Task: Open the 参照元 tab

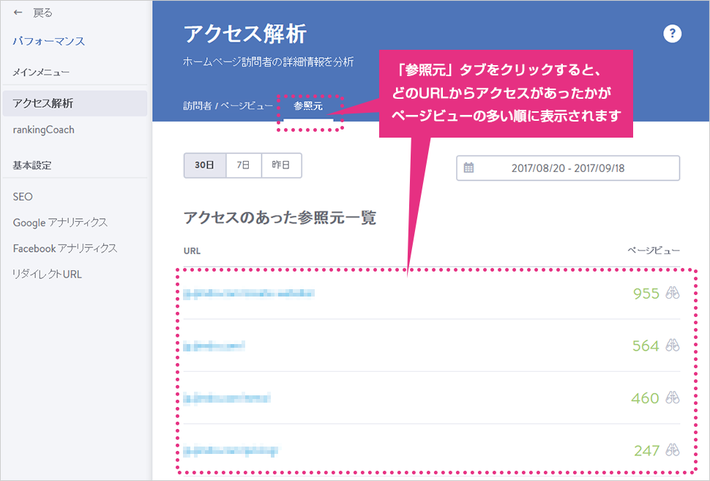Action: point(308,106)
